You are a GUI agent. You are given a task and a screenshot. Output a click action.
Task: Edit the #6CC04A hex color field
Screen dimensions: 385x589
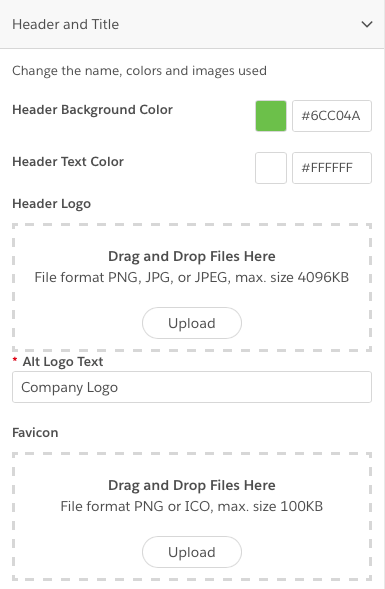332,116
